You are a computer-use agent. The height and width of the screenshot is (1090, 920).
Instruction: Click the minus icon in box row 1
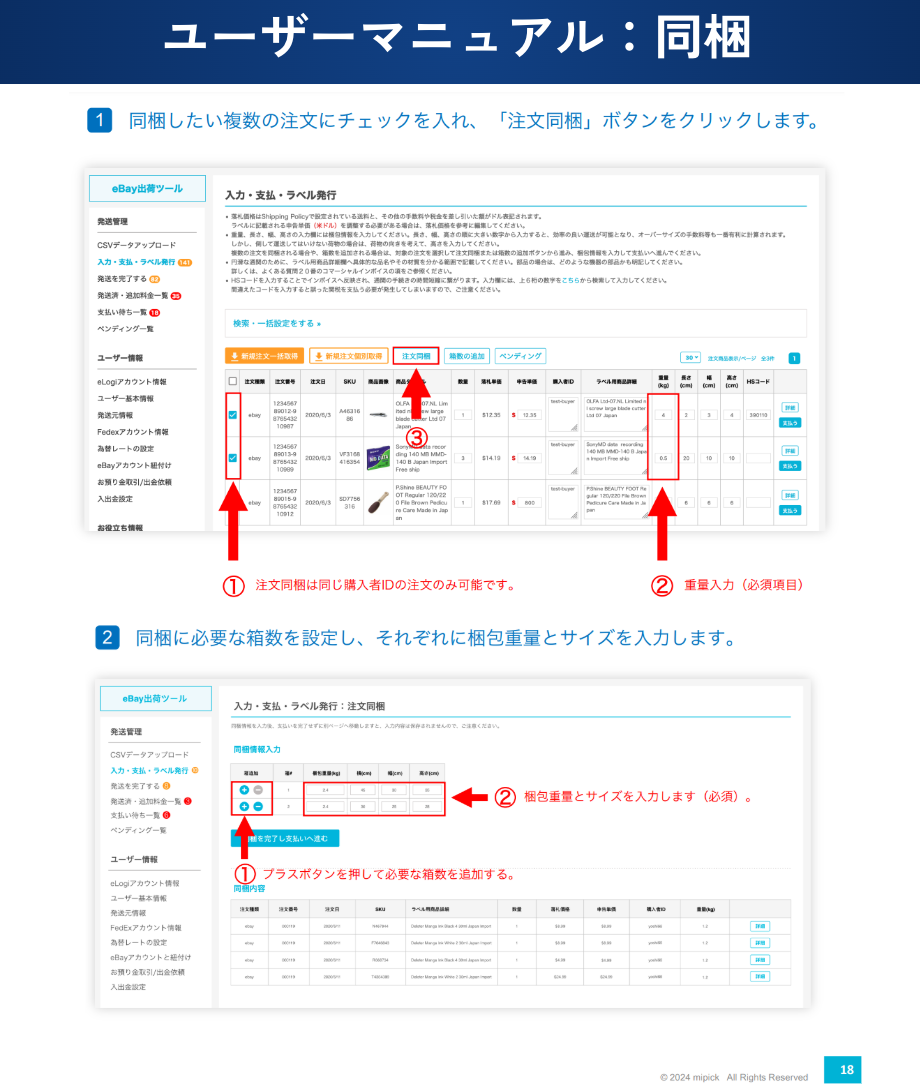[x=258, y=790]
